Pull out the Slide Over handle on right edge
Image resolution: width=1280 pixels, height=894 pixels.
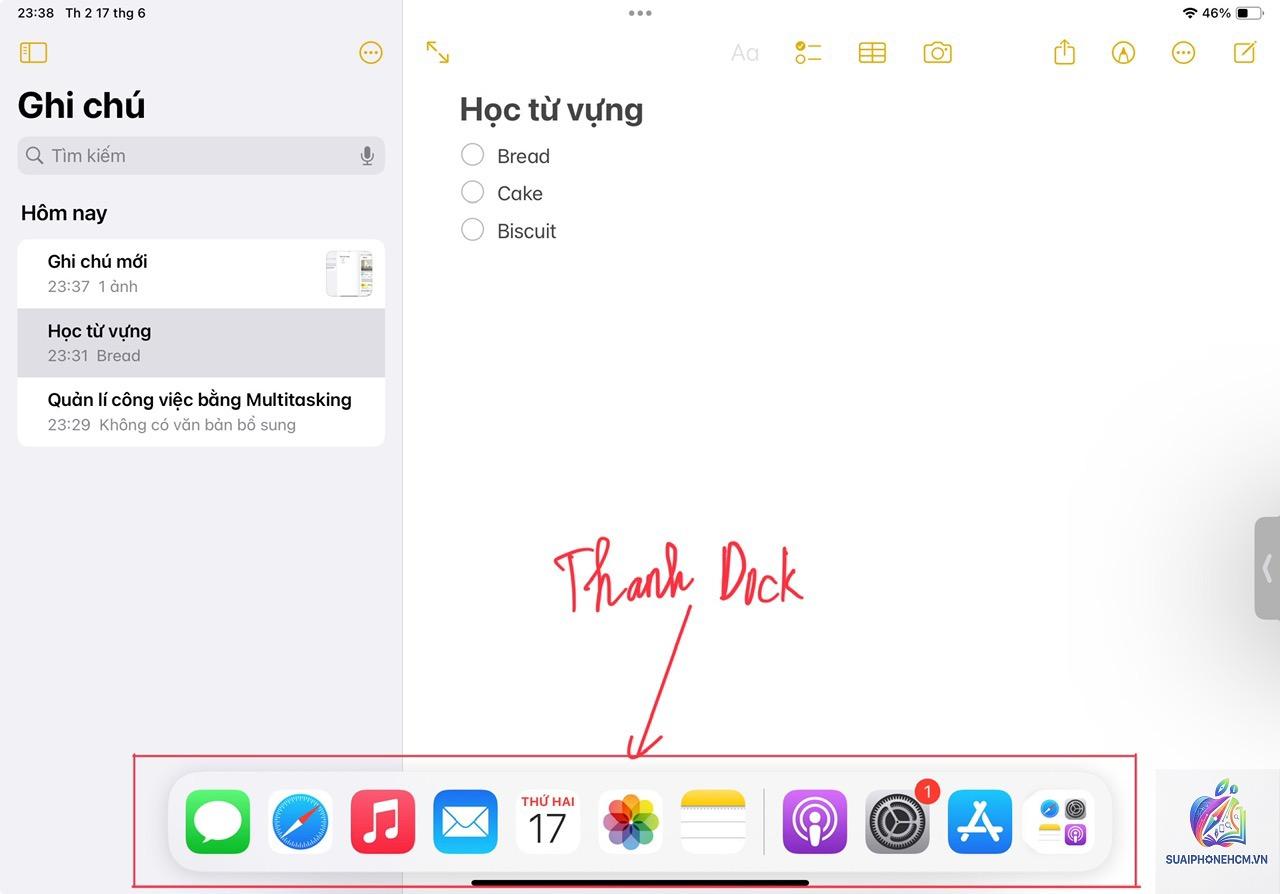[1267, 568]
